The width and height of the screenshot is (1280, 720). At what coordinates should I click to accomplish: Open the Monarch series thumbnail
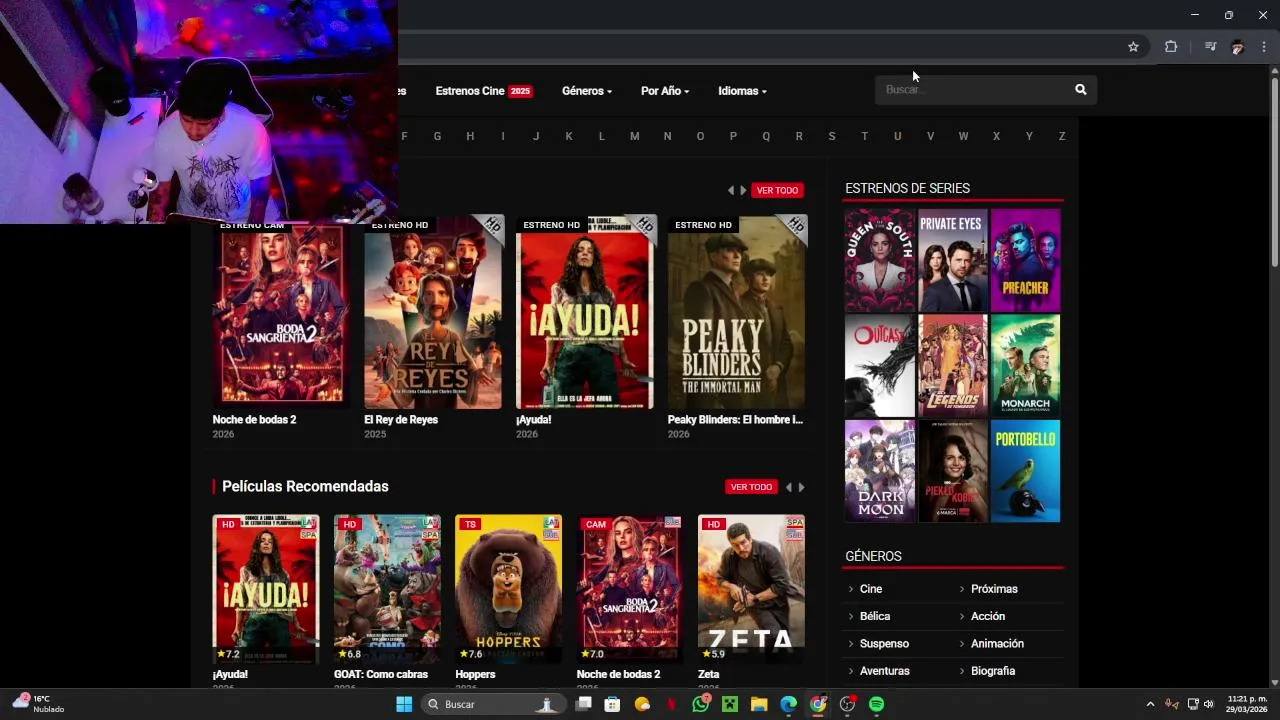pos(1026,366)
